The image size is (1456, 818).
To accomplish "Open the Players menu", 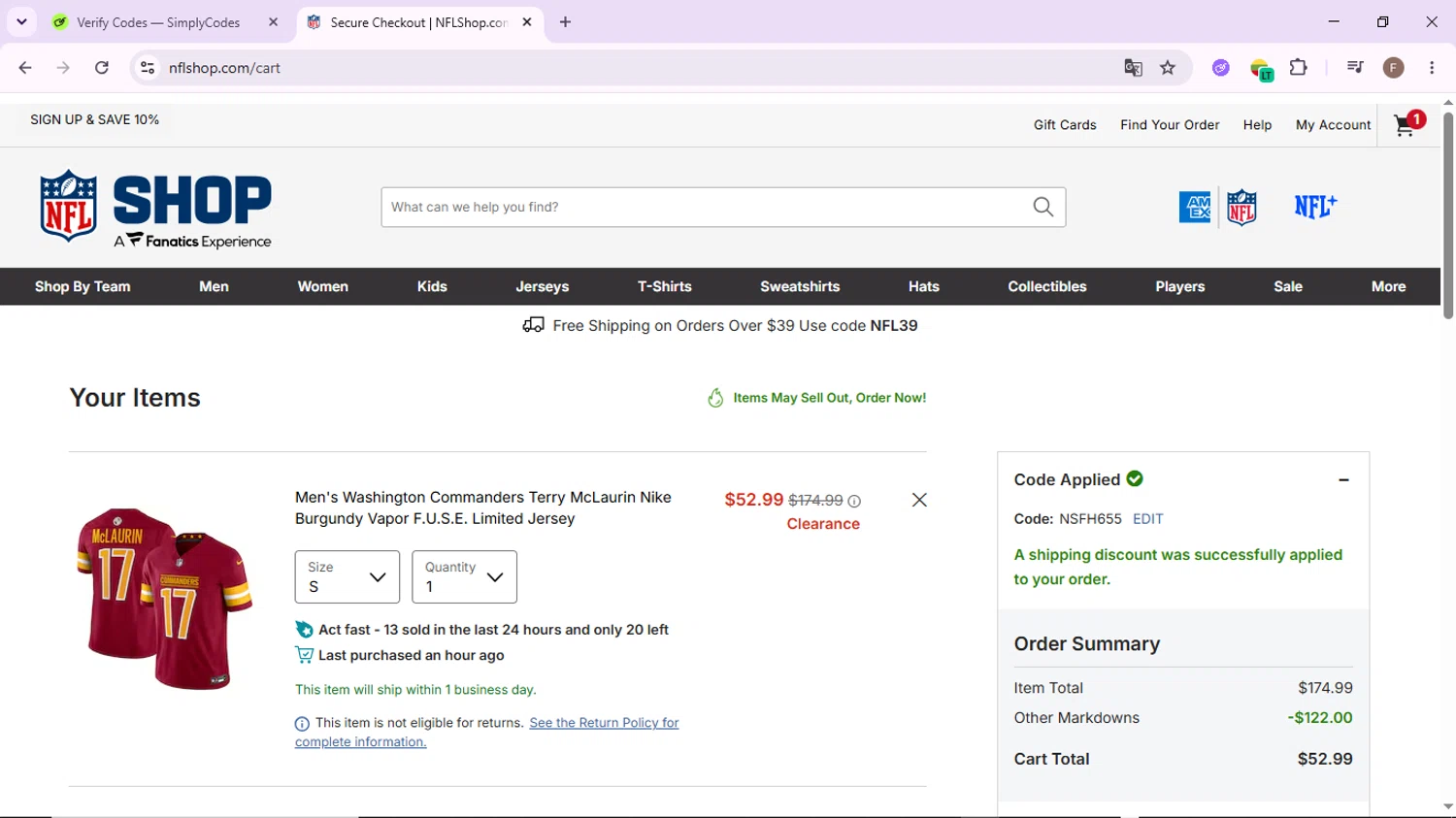I will coord(1180,286).
